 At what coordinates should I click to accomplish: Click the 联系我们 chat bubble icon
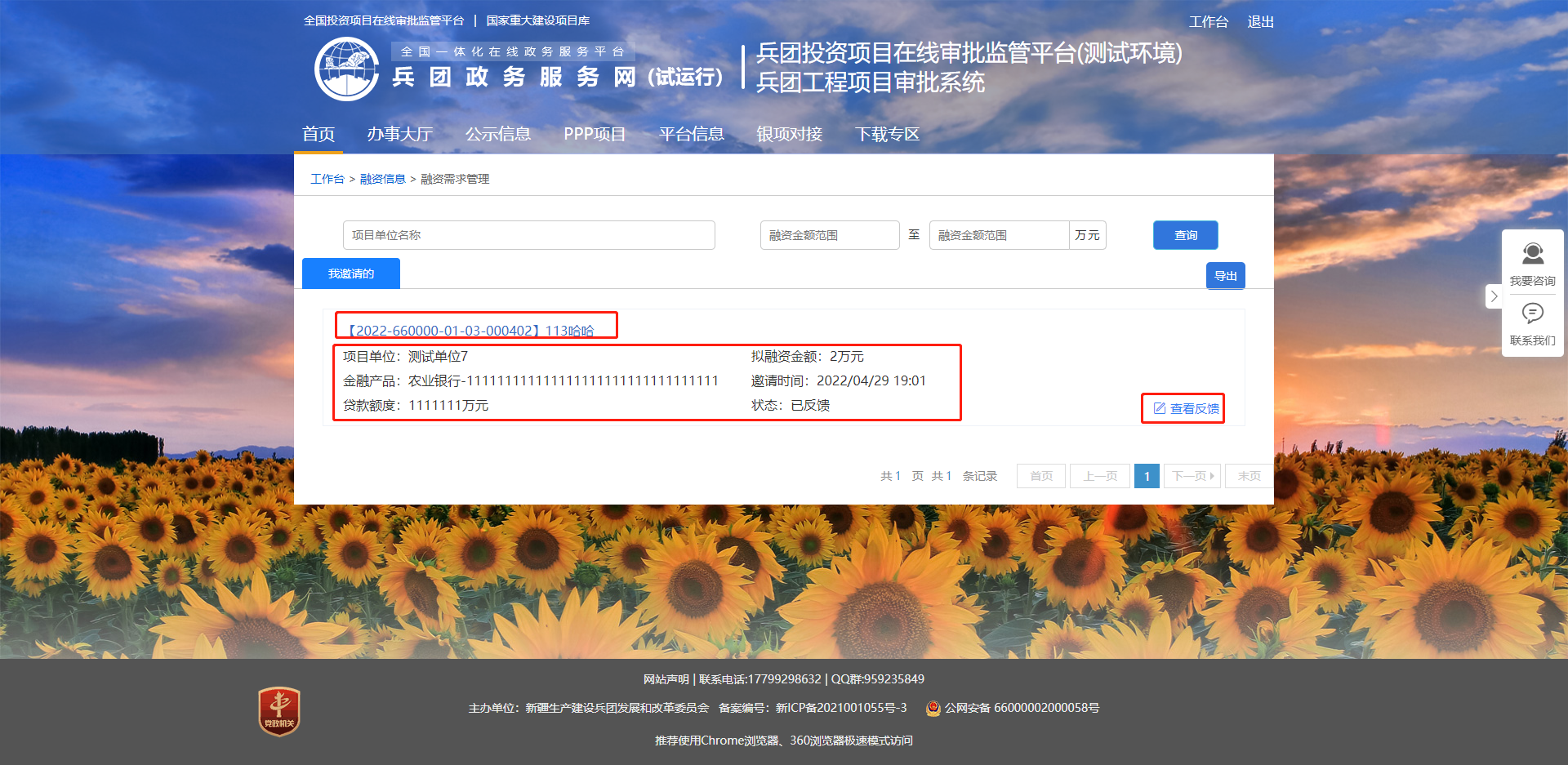click(x=1532, y=314)
